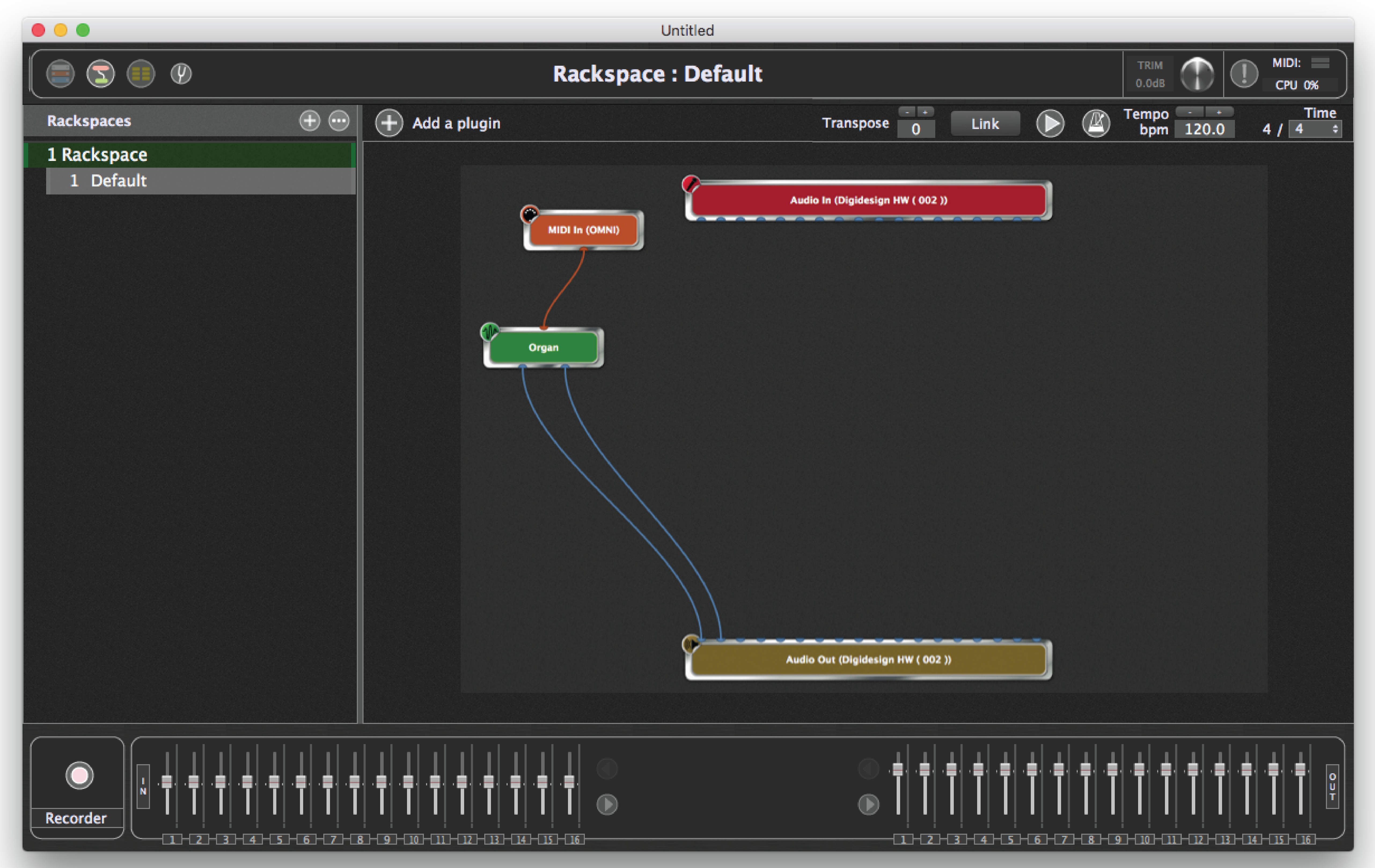1375x868 pixels.
Task: Decrease transpose with minus button
Action: (907, 112)
